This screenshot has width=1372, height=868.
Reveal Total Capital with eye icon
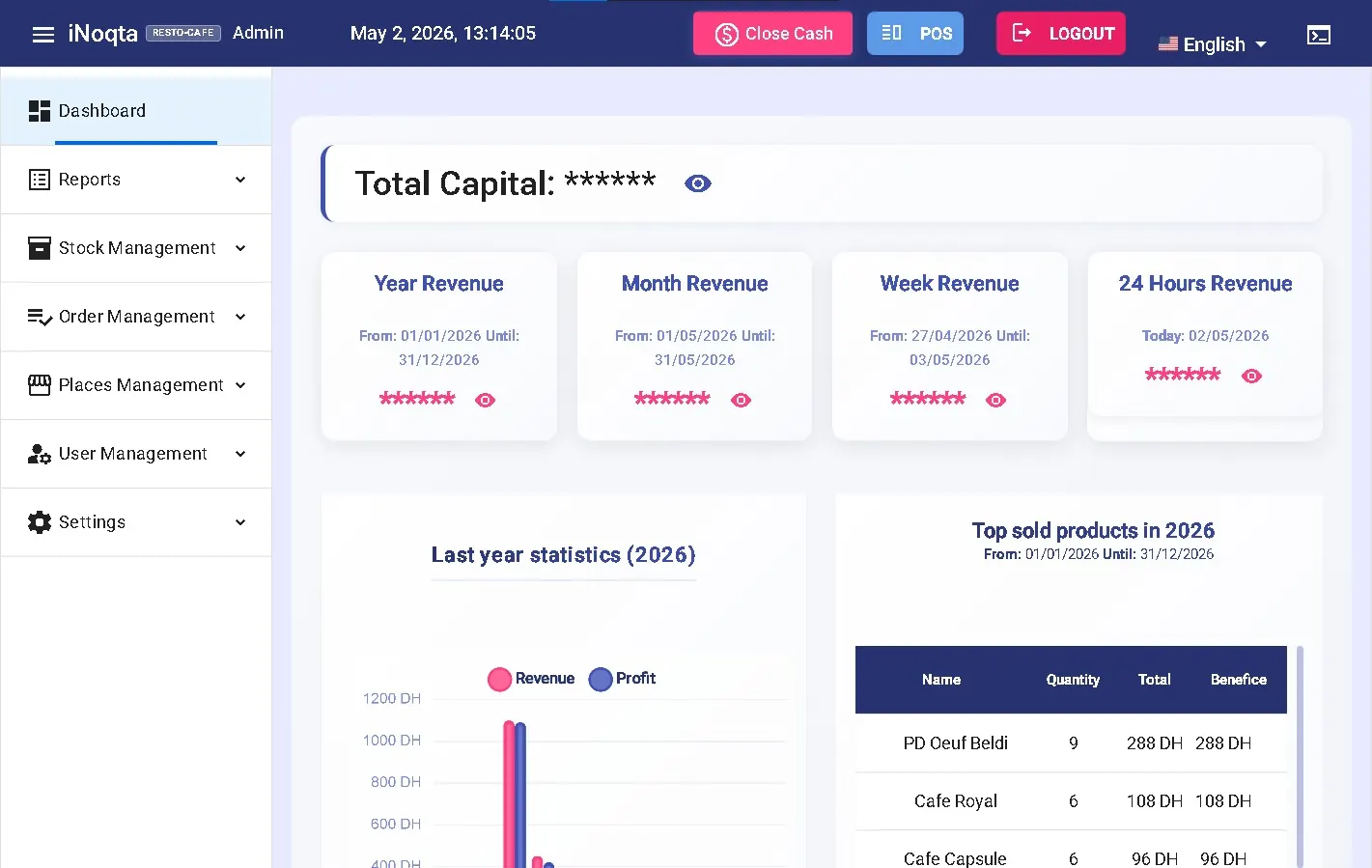click(x=698, y=183)
